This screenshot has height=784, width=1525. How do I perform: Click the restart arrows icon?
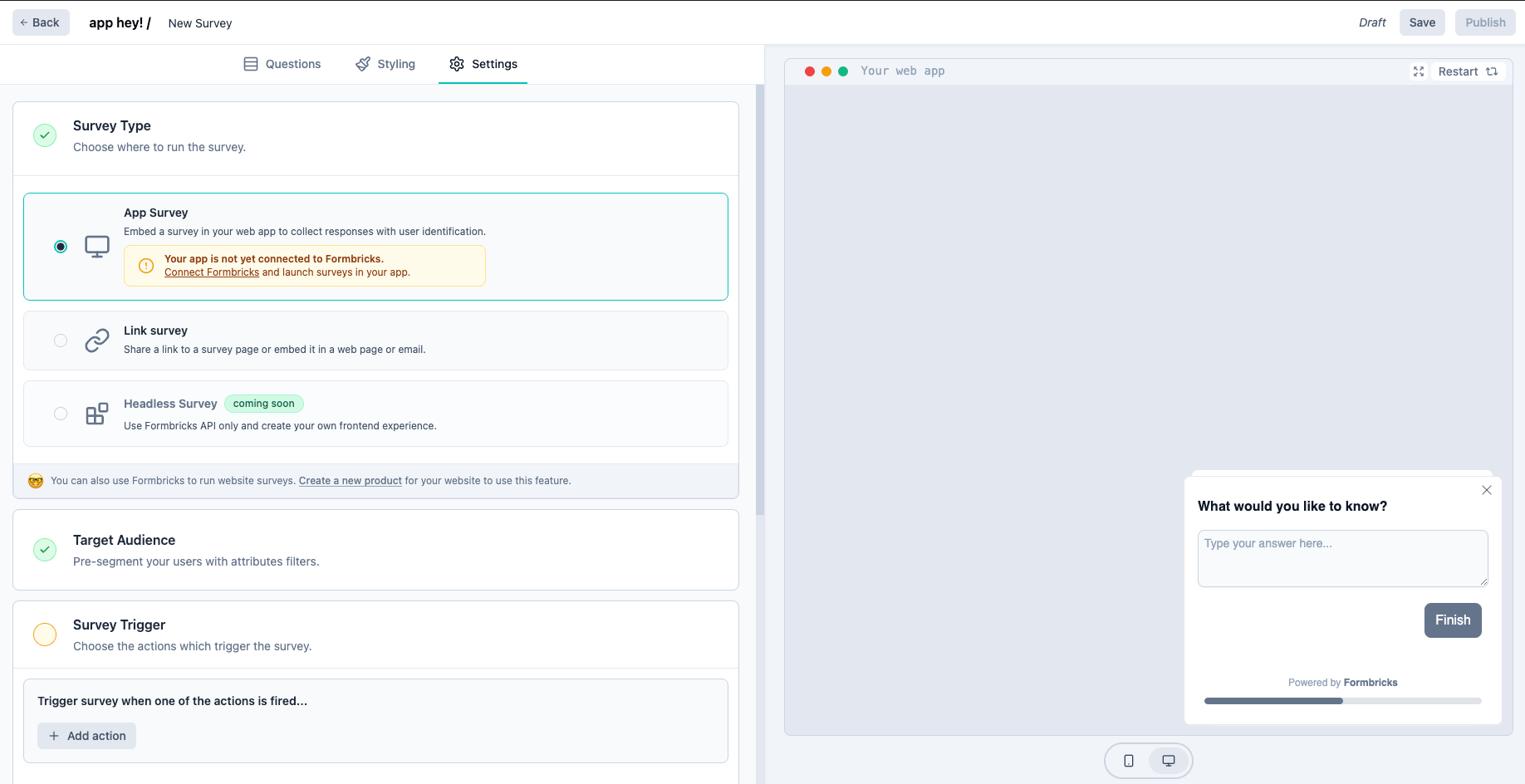(x=1492, y=71)
